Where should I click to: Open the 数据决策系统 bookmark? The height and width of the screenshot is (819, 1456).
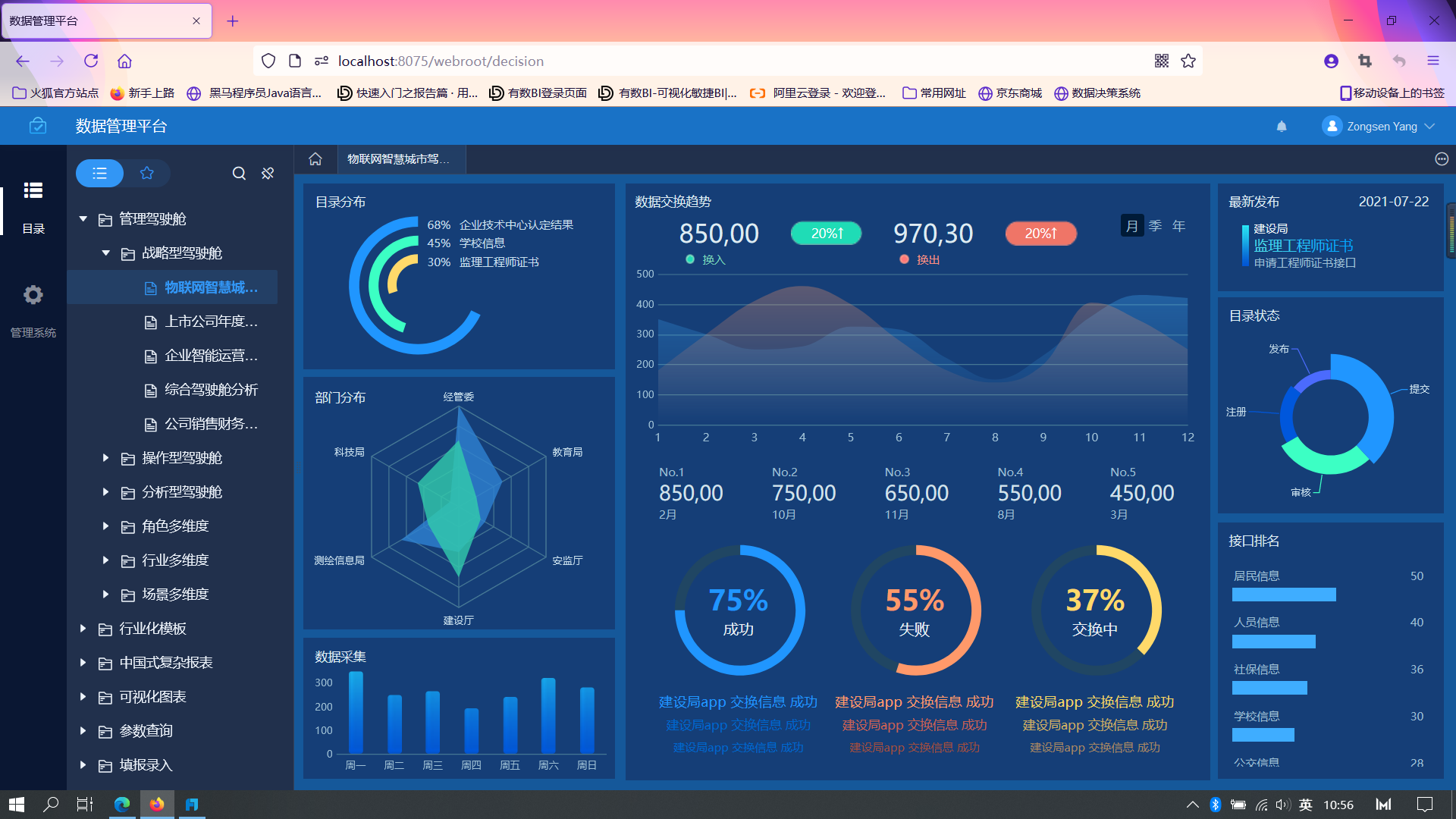point(1097,93)
